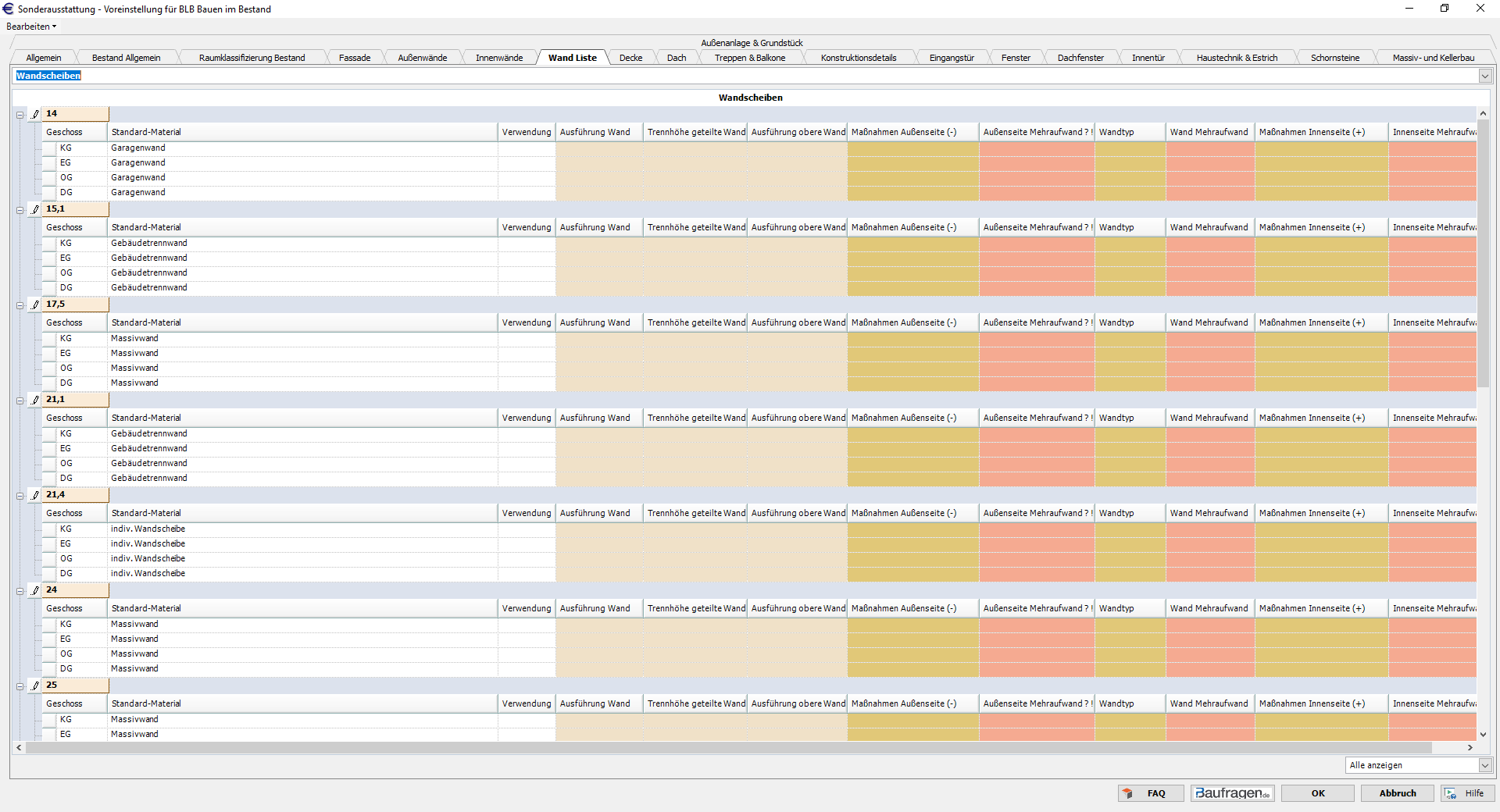Collapse the 21,1 group using the minus box
1500x812 pixels.
[x=20, y=401]
